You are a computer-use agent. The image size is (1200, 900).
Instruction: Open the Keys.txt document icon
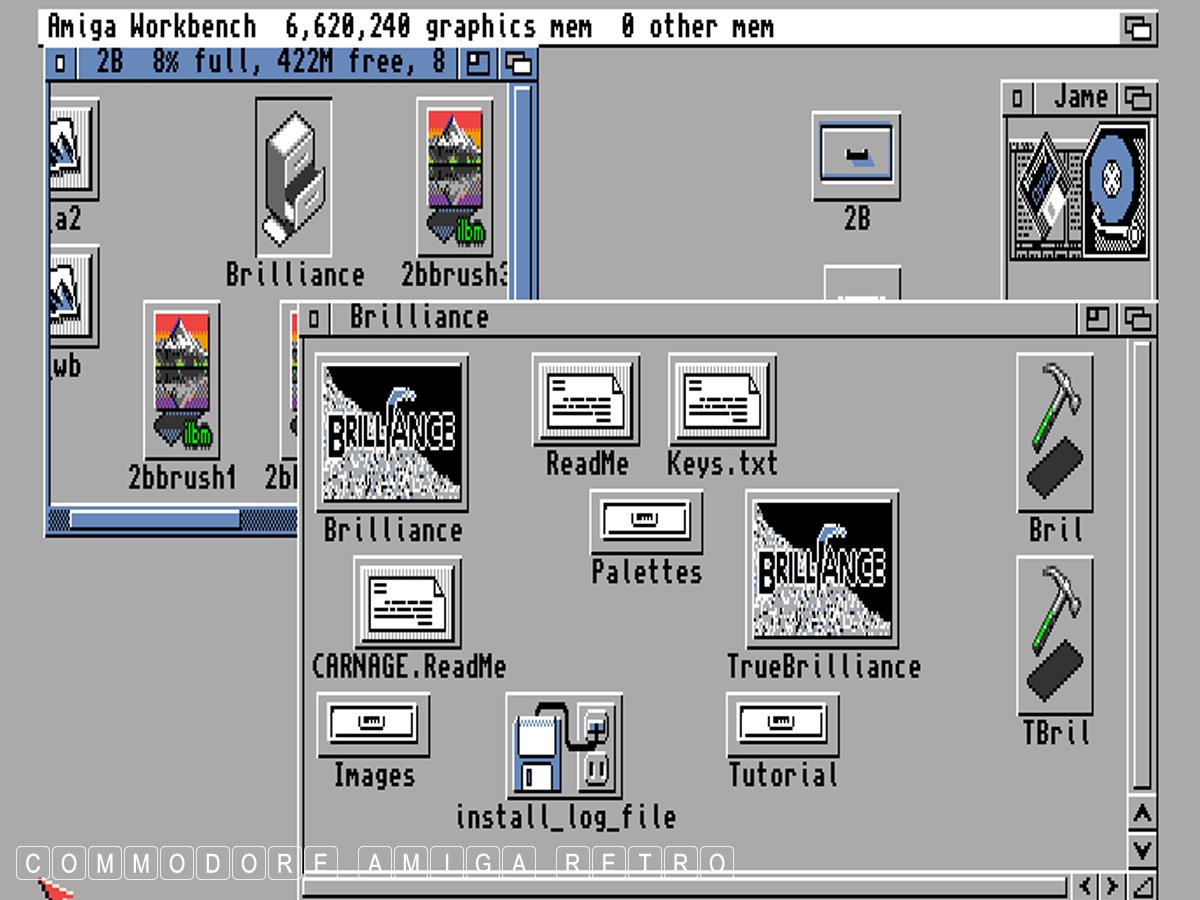pyautogui.click(x=722, y=400)
